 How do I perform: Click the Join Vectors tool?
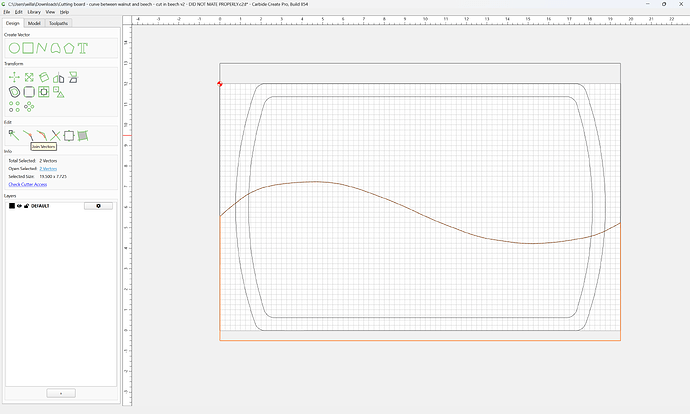pos(28,136)
